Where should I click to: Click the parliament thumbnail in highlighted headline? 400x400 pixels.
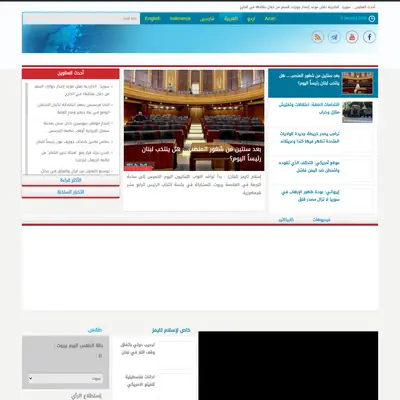point(357,83)
